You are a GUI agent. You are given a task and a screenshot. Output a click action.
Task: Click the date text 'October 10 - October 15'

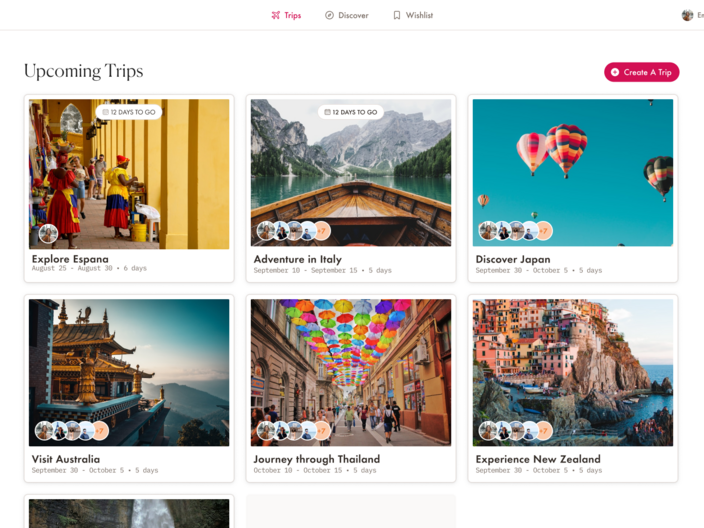[x=298, y=470]
